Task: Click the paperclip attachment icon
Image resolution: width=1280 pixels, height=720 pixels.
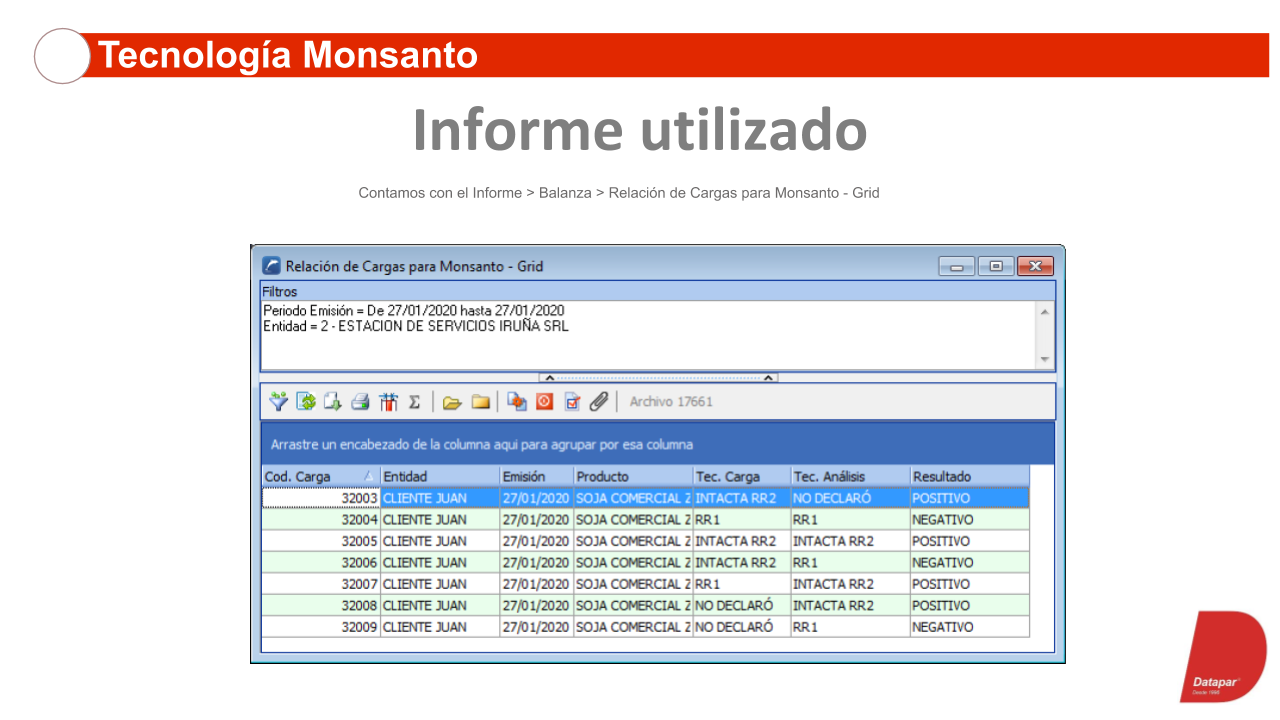Action: pos(598,402)
